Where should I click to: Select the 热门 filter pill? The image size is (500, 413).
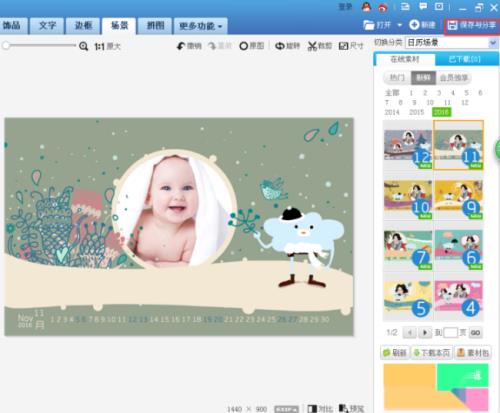coord(397,78)
